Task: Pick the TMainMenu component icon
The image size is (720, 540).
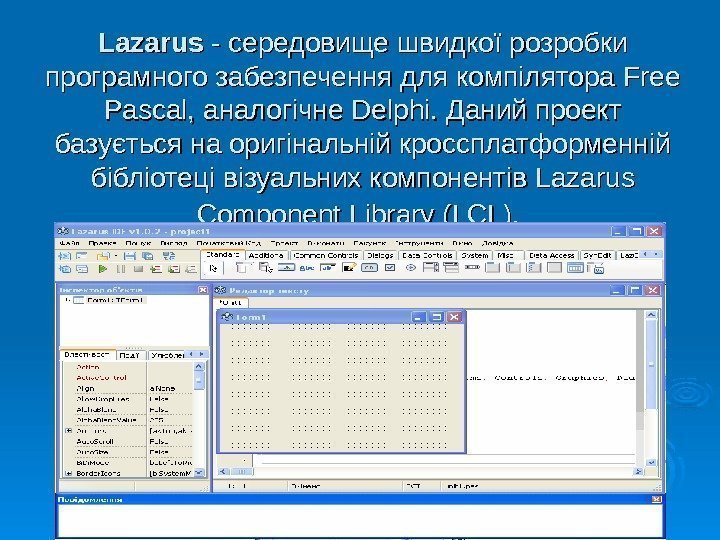Action: click(x=242, y=267)
